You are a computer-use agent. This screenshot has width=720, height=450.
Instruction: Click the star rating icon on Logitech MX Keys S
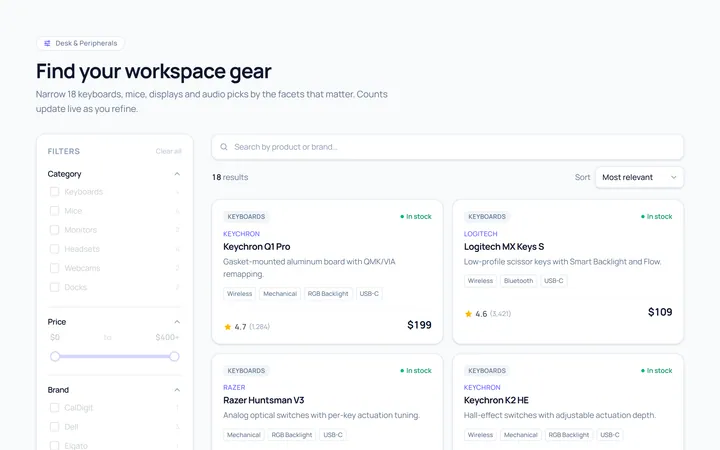pos(468,314)
